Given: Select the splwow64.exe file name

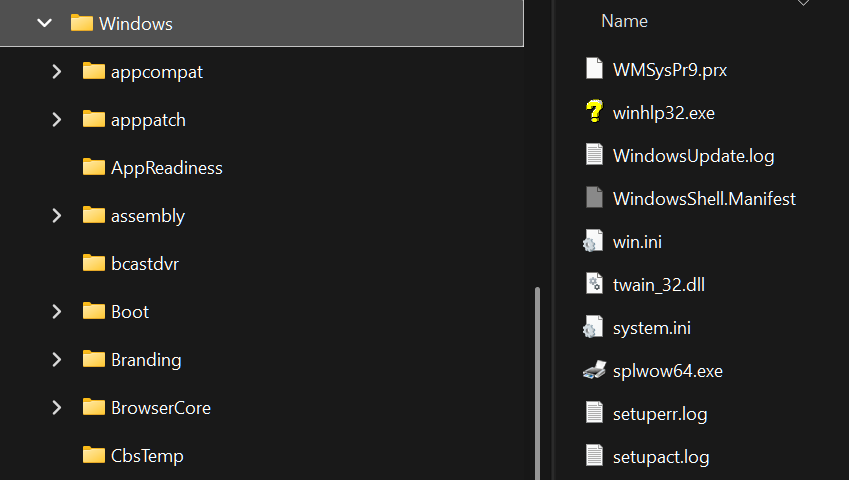Looking at the screenshot, I should pos(668,371).
